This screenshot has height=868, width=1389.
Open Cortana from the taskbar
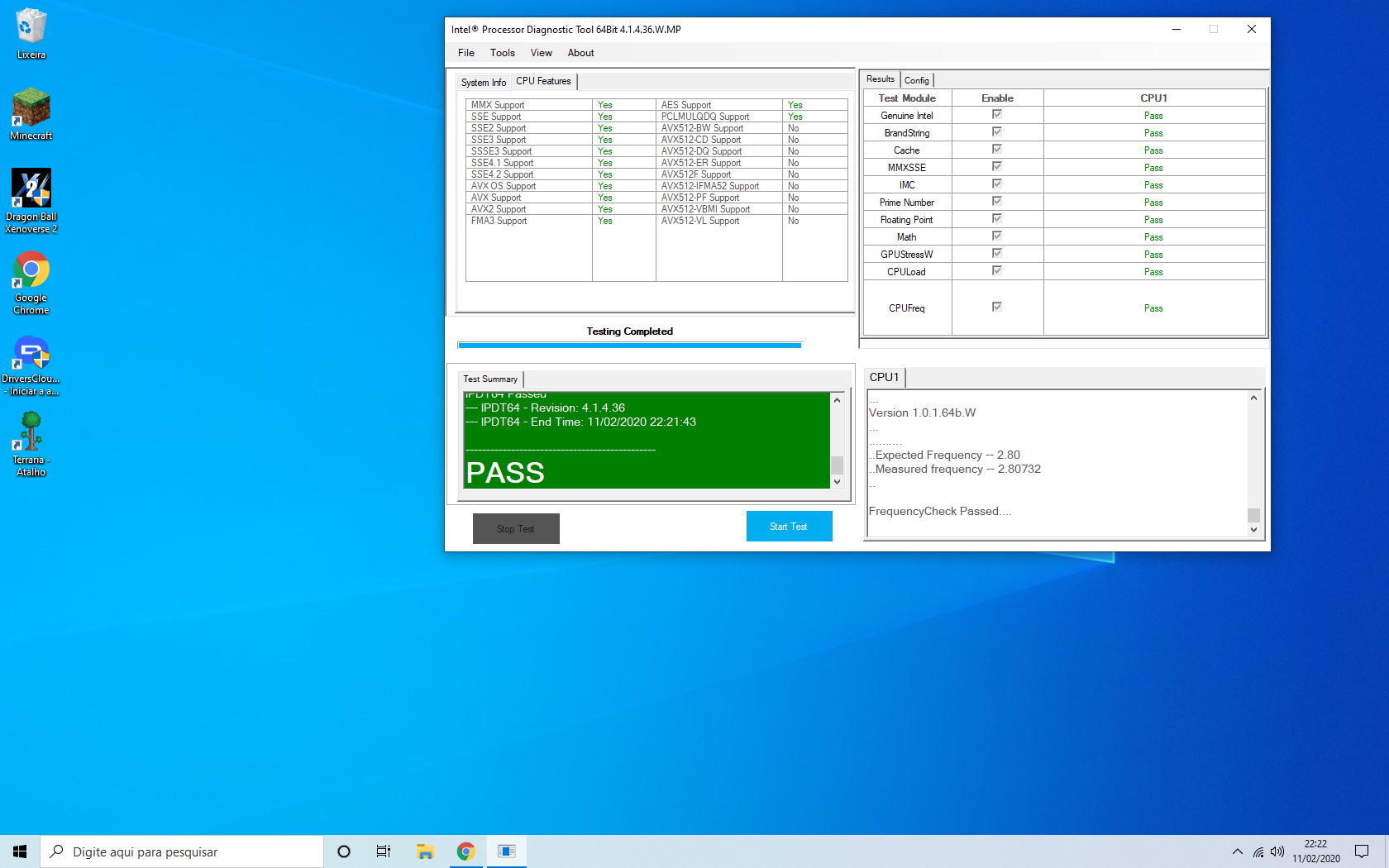click(x=344, y=851)
